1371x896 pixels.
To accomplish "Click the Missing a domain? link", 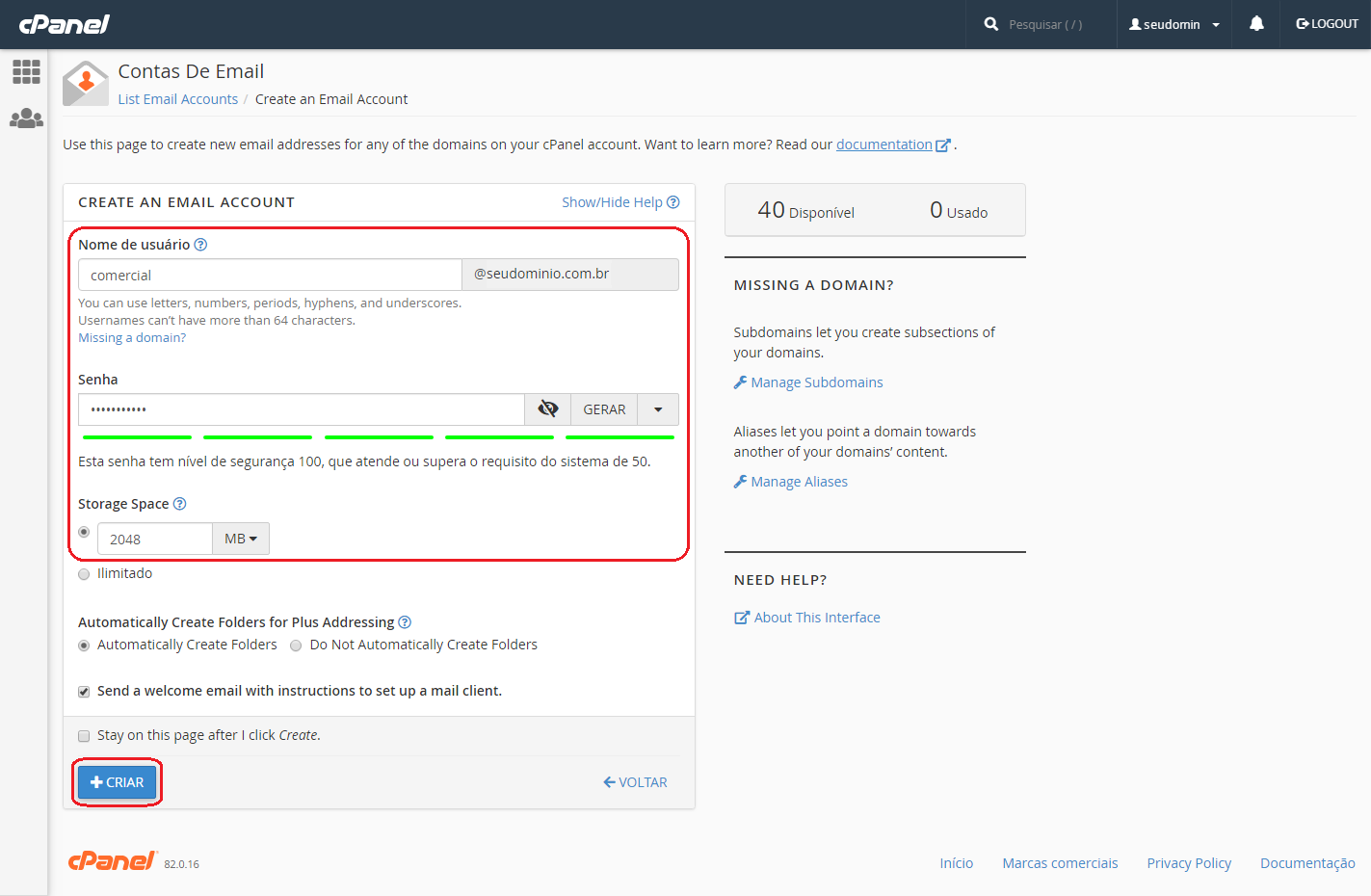I will 132,338.
